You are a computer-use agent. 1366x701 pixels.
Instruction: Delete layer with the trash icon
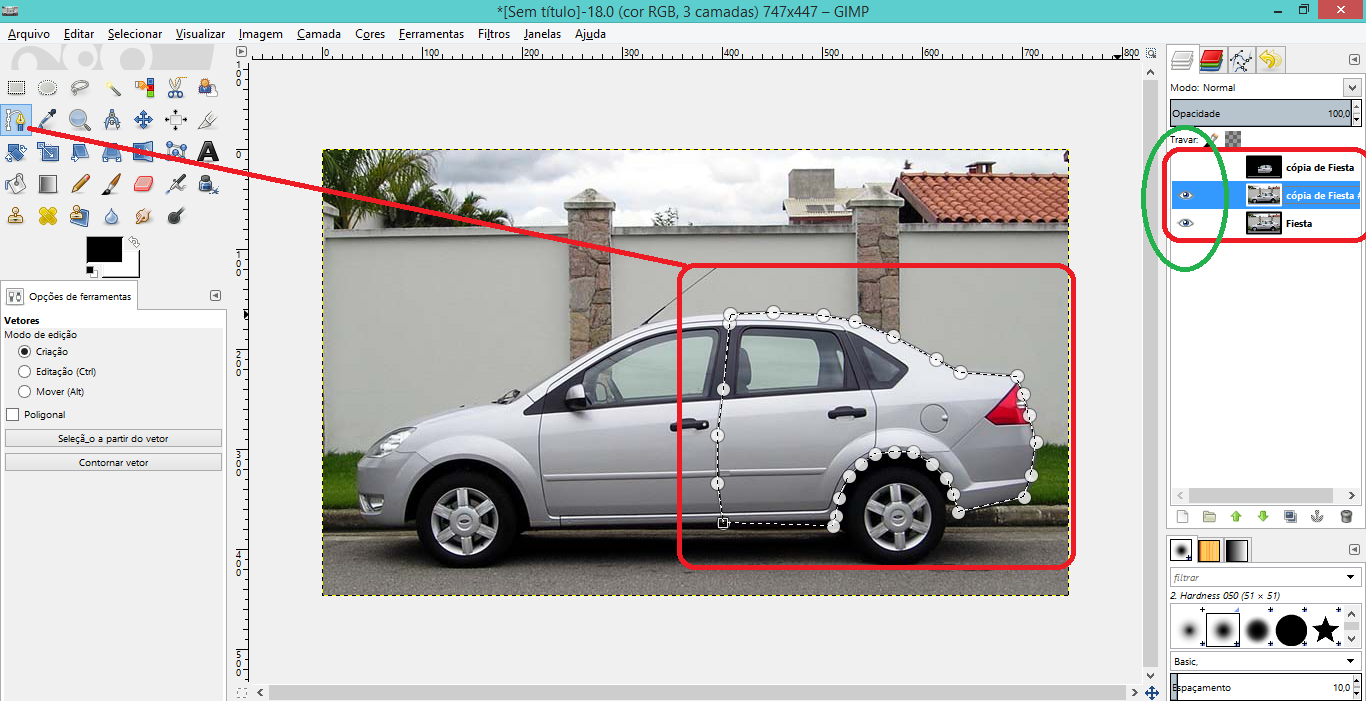pyautogui.click(x=1346, y=517)
